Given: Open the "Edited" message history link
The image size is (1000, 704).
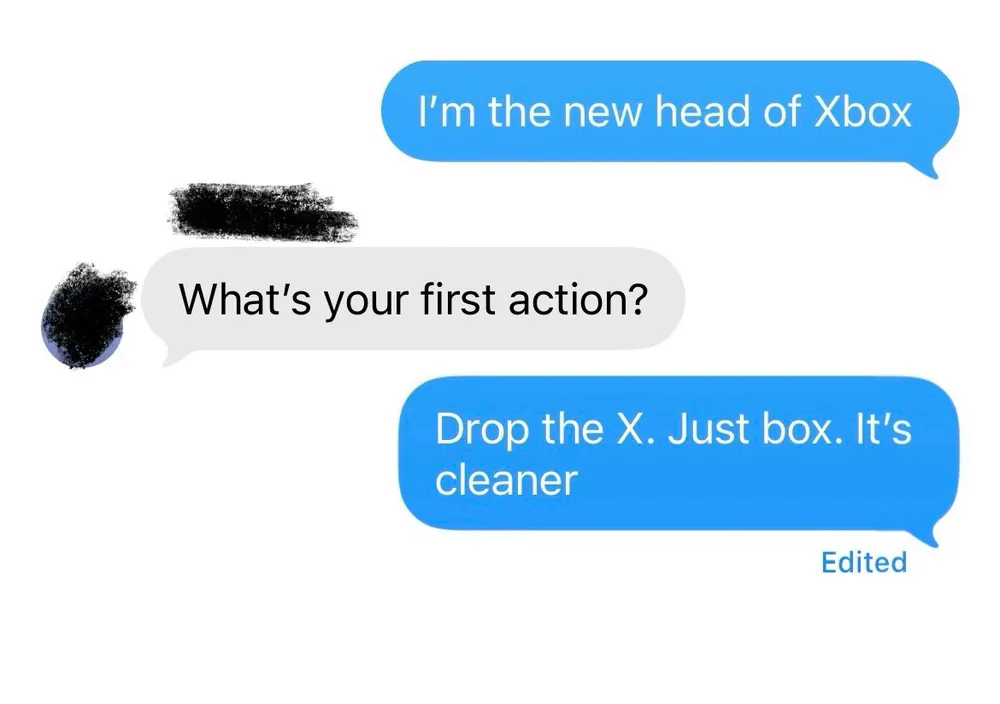Looking at the screenshot, I should [864, 562].
